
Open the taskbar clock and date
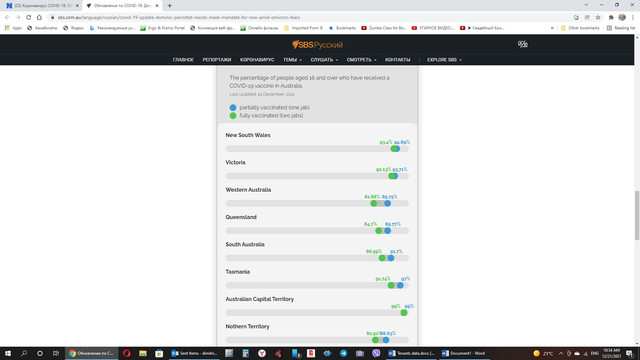611,353
